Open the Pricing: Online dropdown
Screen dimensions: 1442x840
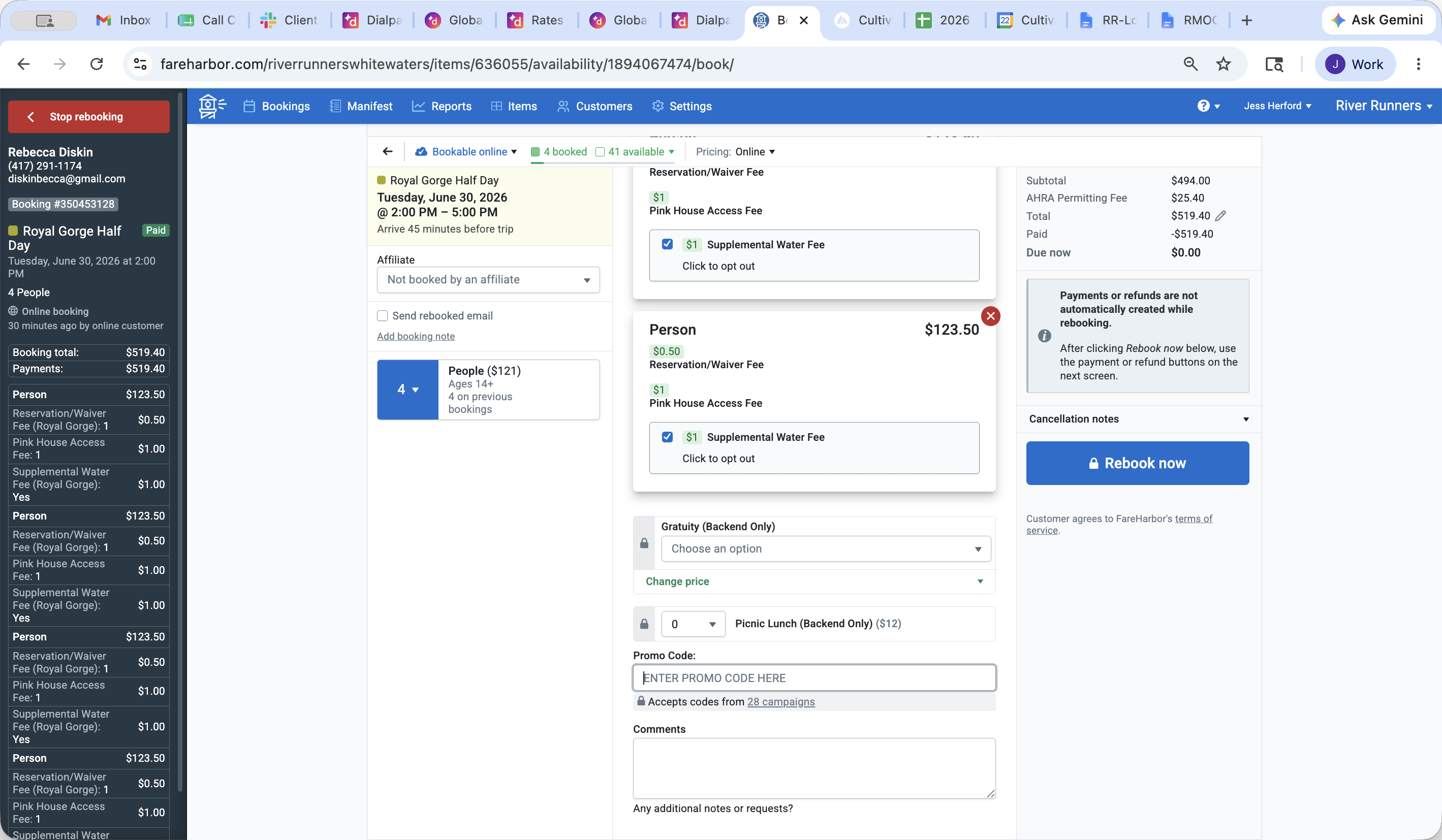point(735,151)
